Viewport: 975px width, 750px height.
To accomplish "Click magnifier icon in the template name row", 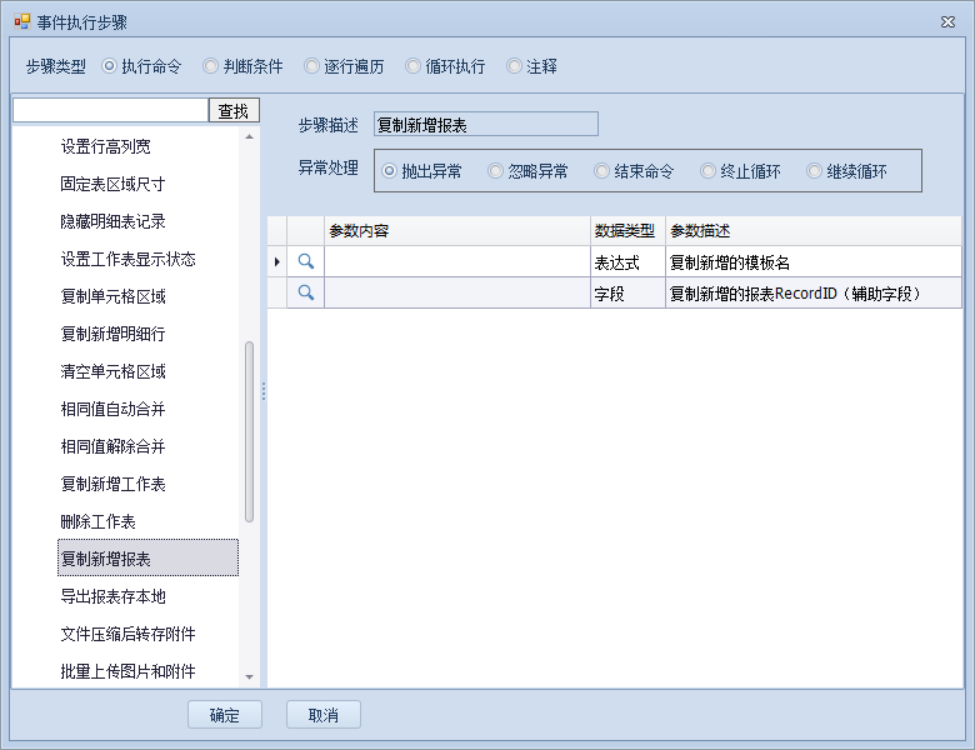I will pyautogui.click(x=306, y=262).
